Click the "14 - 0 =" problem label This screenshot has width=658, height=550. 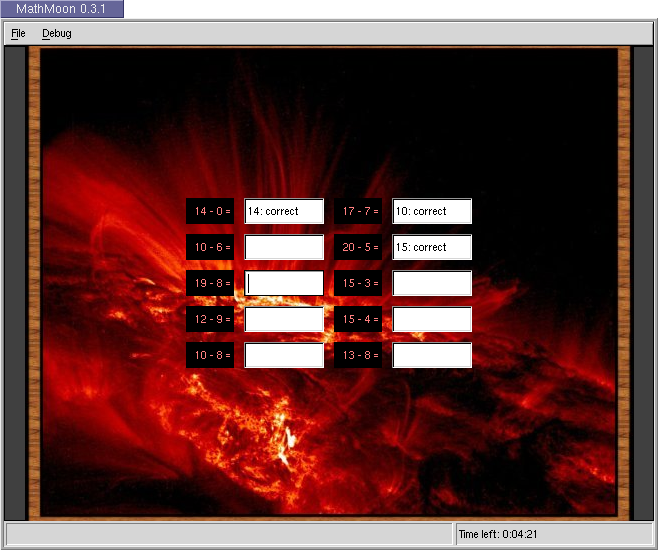coord(211,211)
